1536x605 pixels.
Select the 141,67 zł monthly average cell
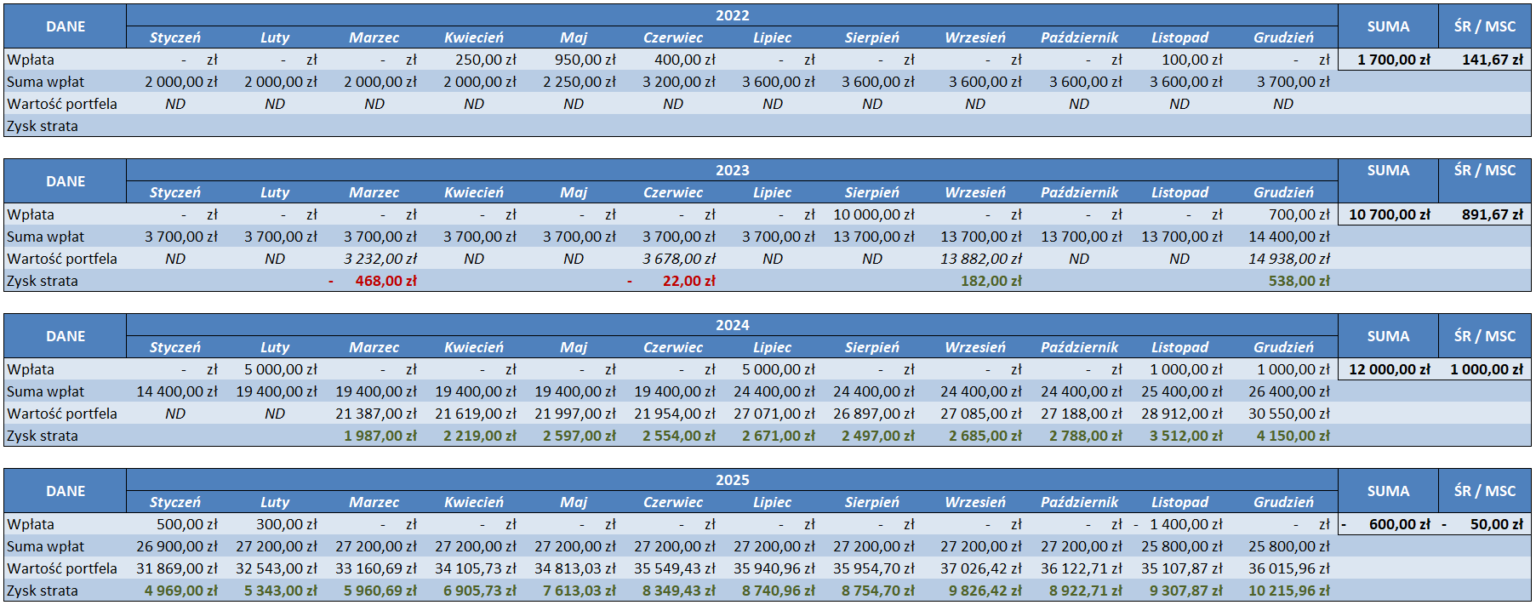[1485, 60]
